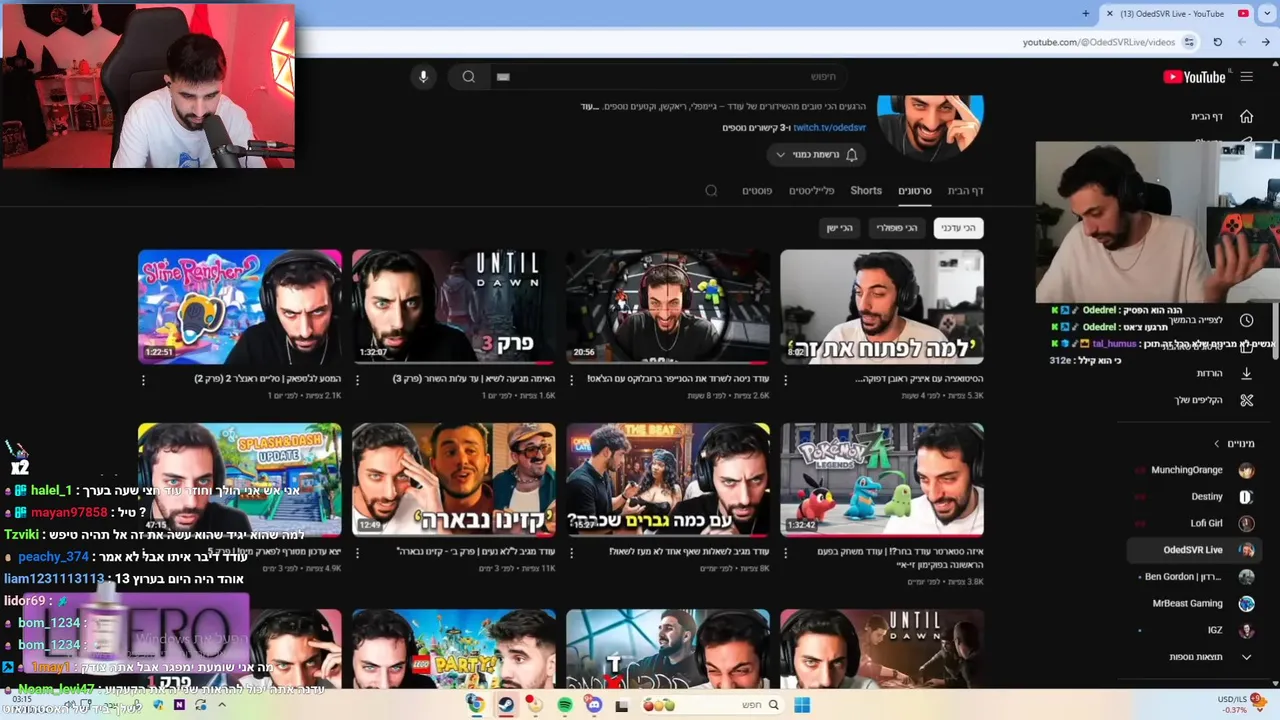This screenshot has width=1280, height=720.
Task: Click the voice search microphone icon
Action: point(423,77)
